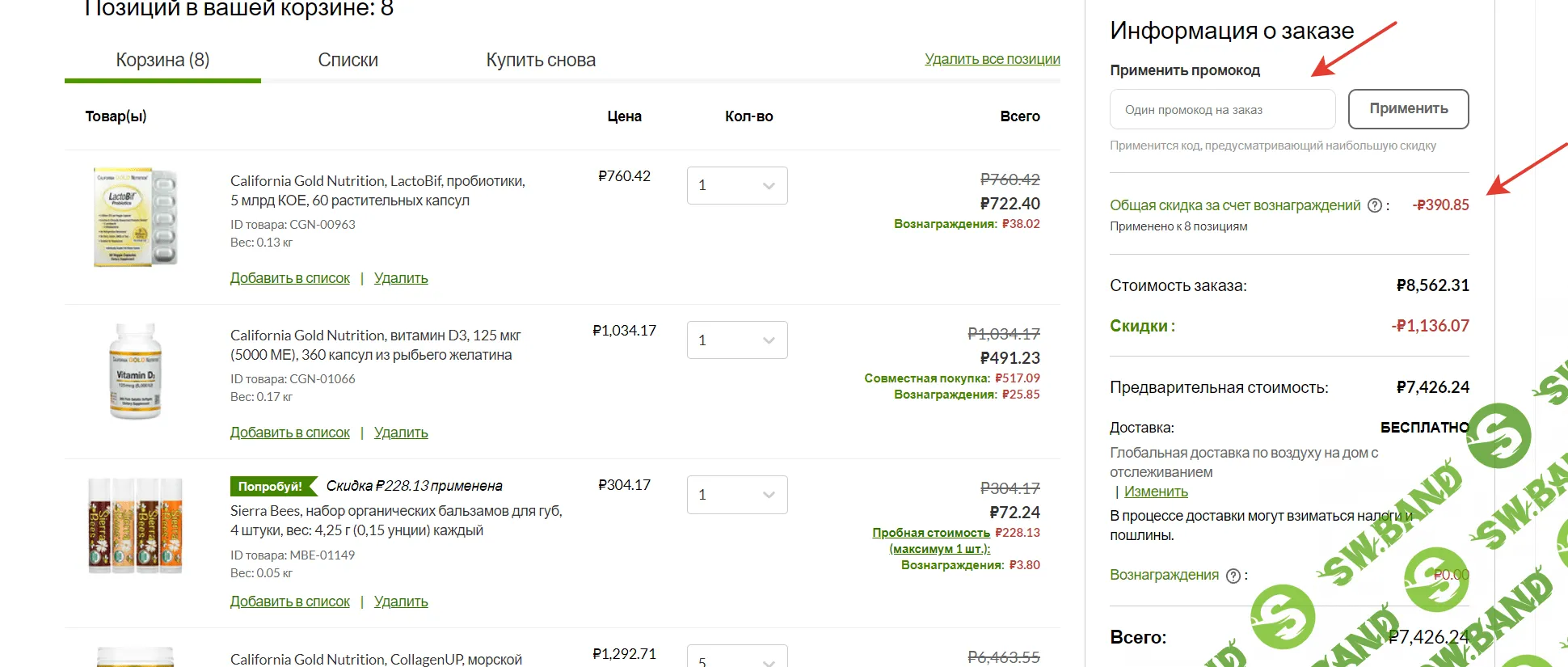Click the question icon next to Вознаграждения
The image size is (1568, 667).
click(1233, 576)
